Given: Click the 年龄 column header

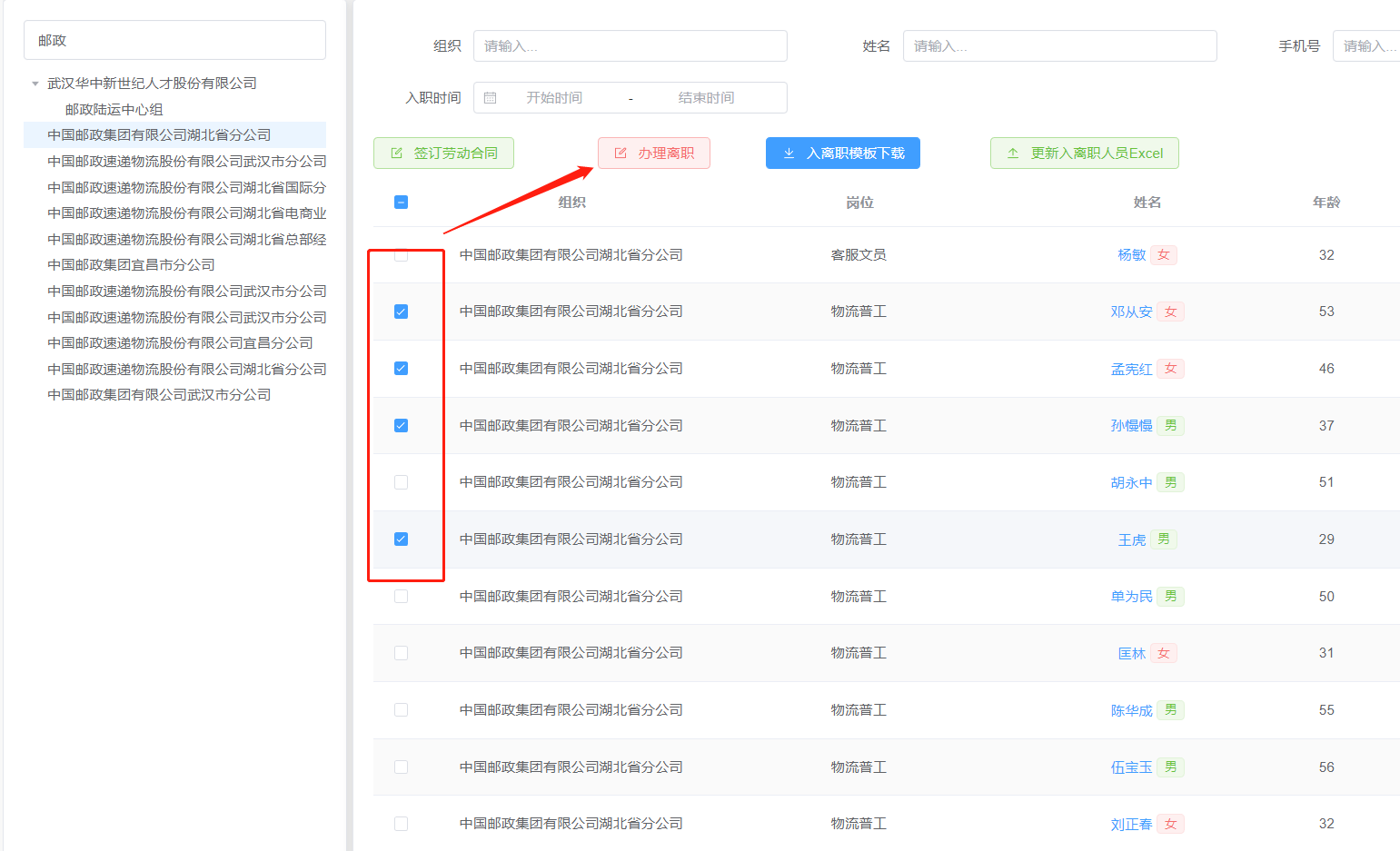Looking at the screenshot, I should [x=1326, y=203].
